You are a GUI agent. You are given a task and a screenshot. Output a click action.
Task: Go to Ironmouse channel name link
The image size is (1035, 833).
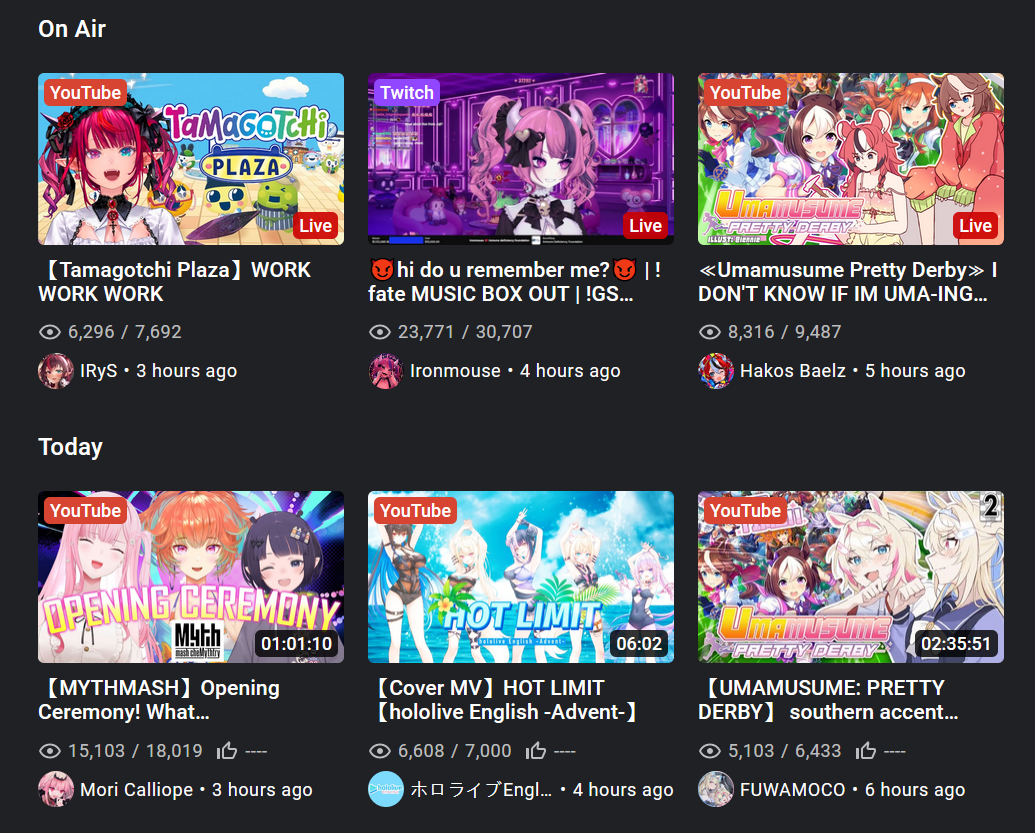pyautogui.click(x=455, y=371)
